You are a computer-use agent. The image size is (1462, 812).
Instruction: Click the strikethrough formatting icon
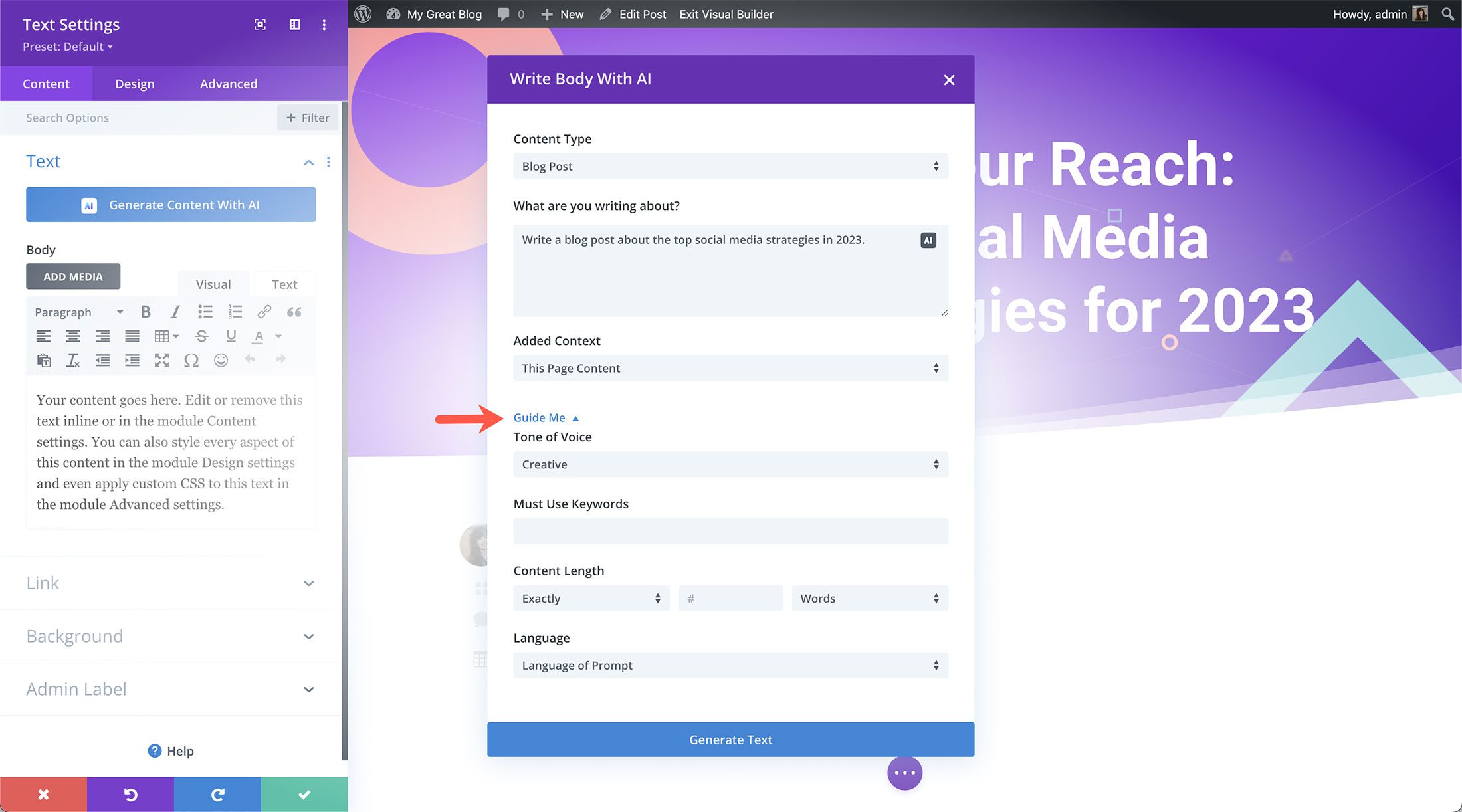[201, 336]
